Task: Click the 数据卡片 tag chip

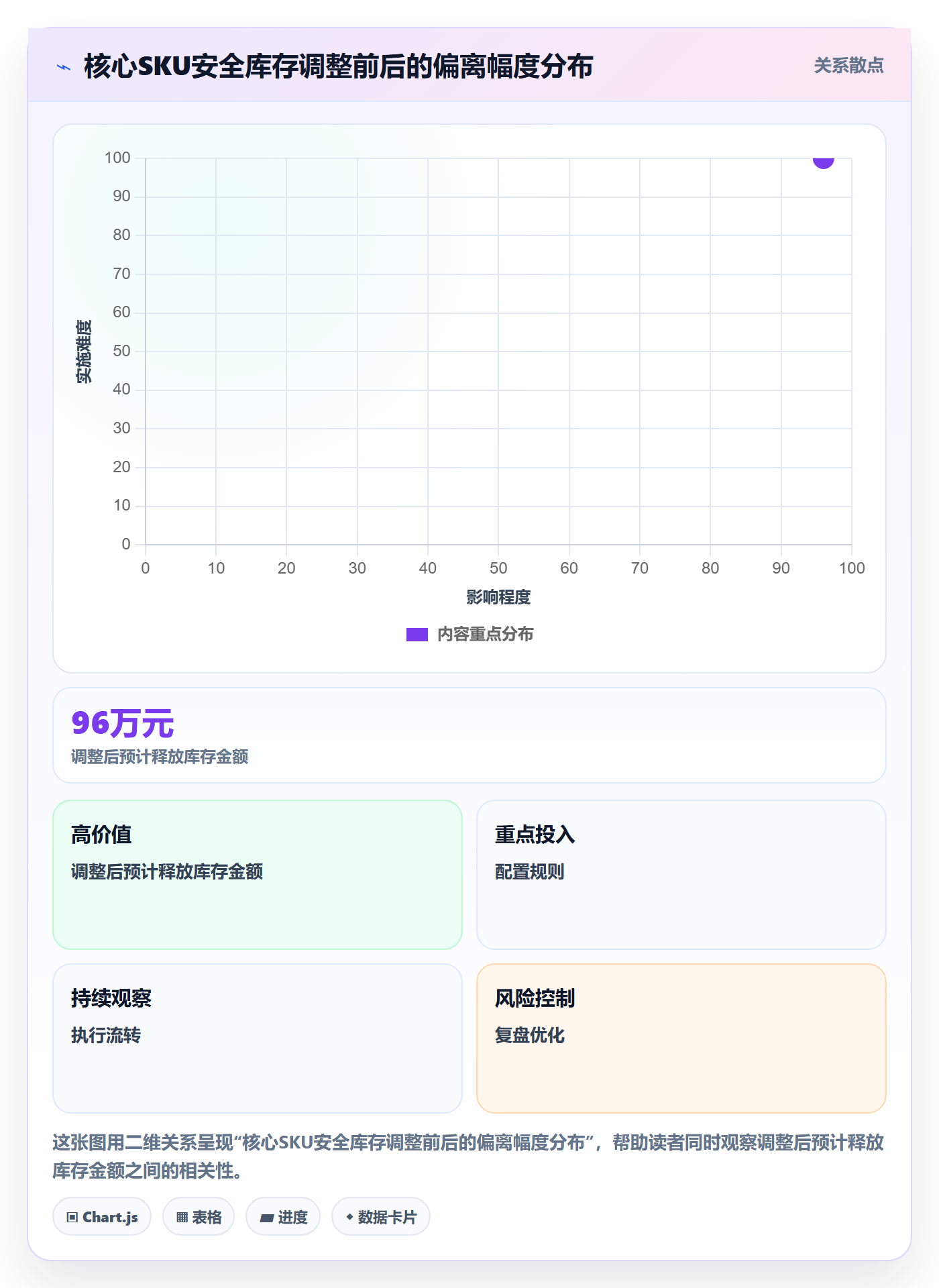Action: pyautogui.click(x=381, y=1216)
